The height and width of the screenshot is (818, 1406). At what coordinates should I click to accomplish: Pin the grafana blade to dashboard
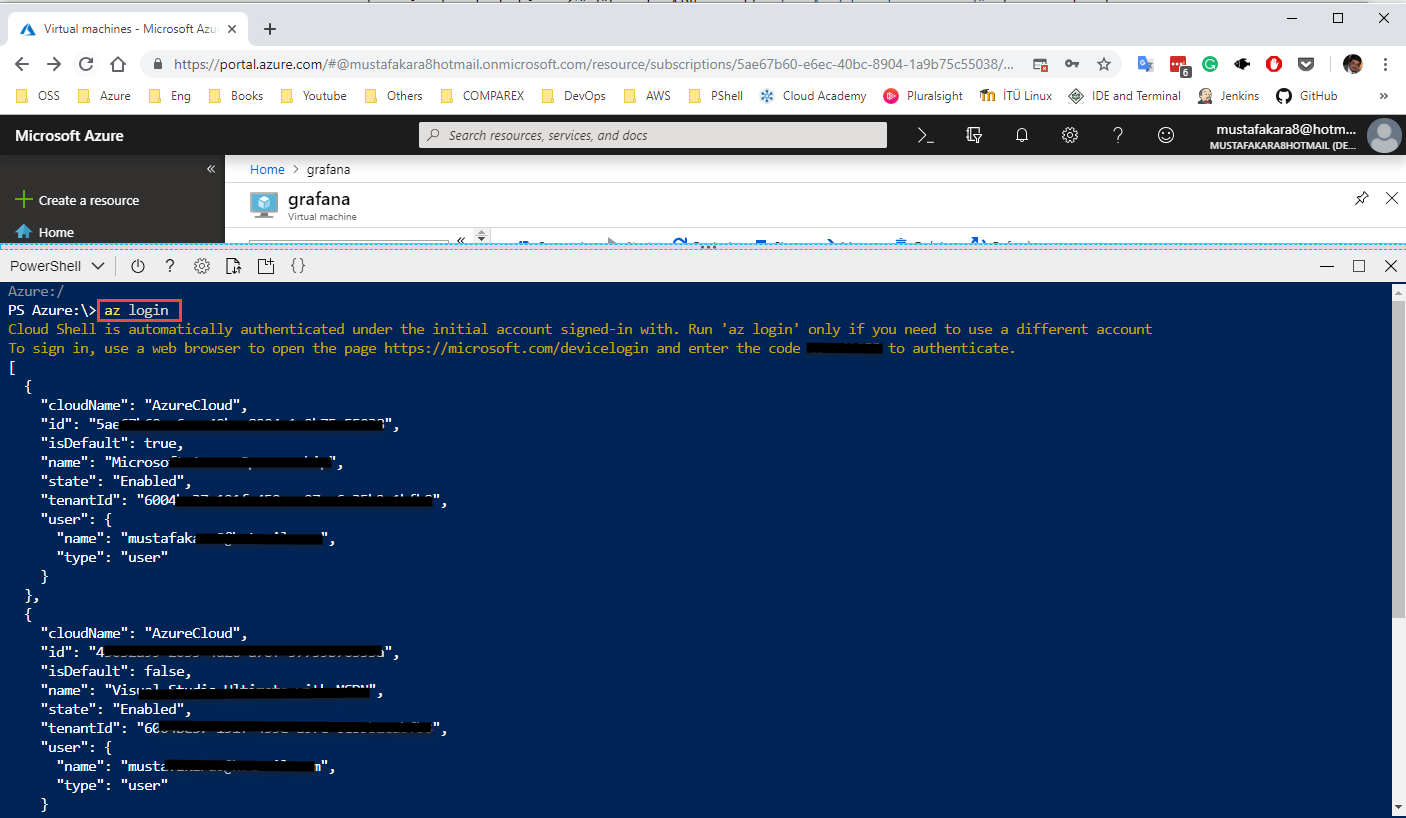pyautogui.click(x=1361, y=199)
